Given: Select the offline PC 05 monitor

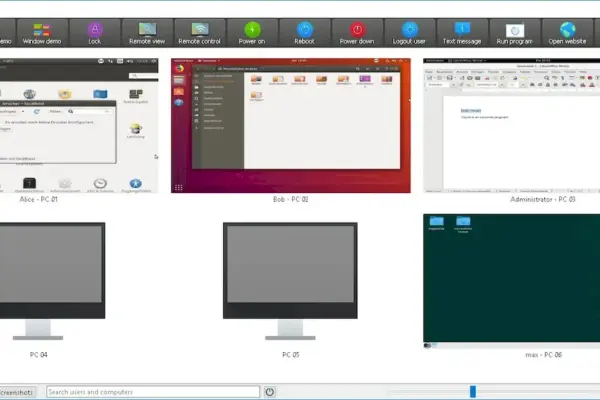Looking at the screenshot, I should pos(290,281).
